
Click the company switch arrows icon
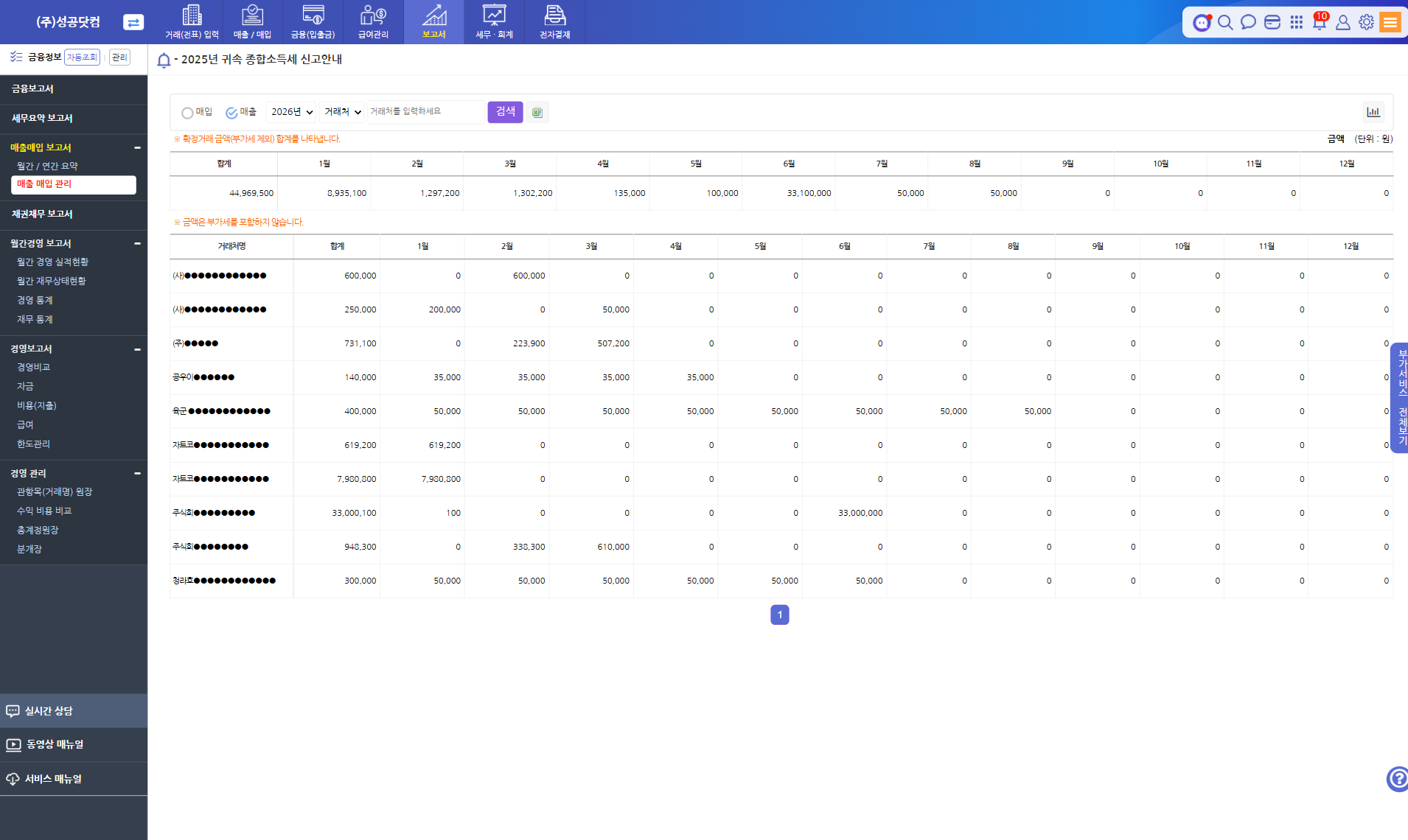pos(133,22)
